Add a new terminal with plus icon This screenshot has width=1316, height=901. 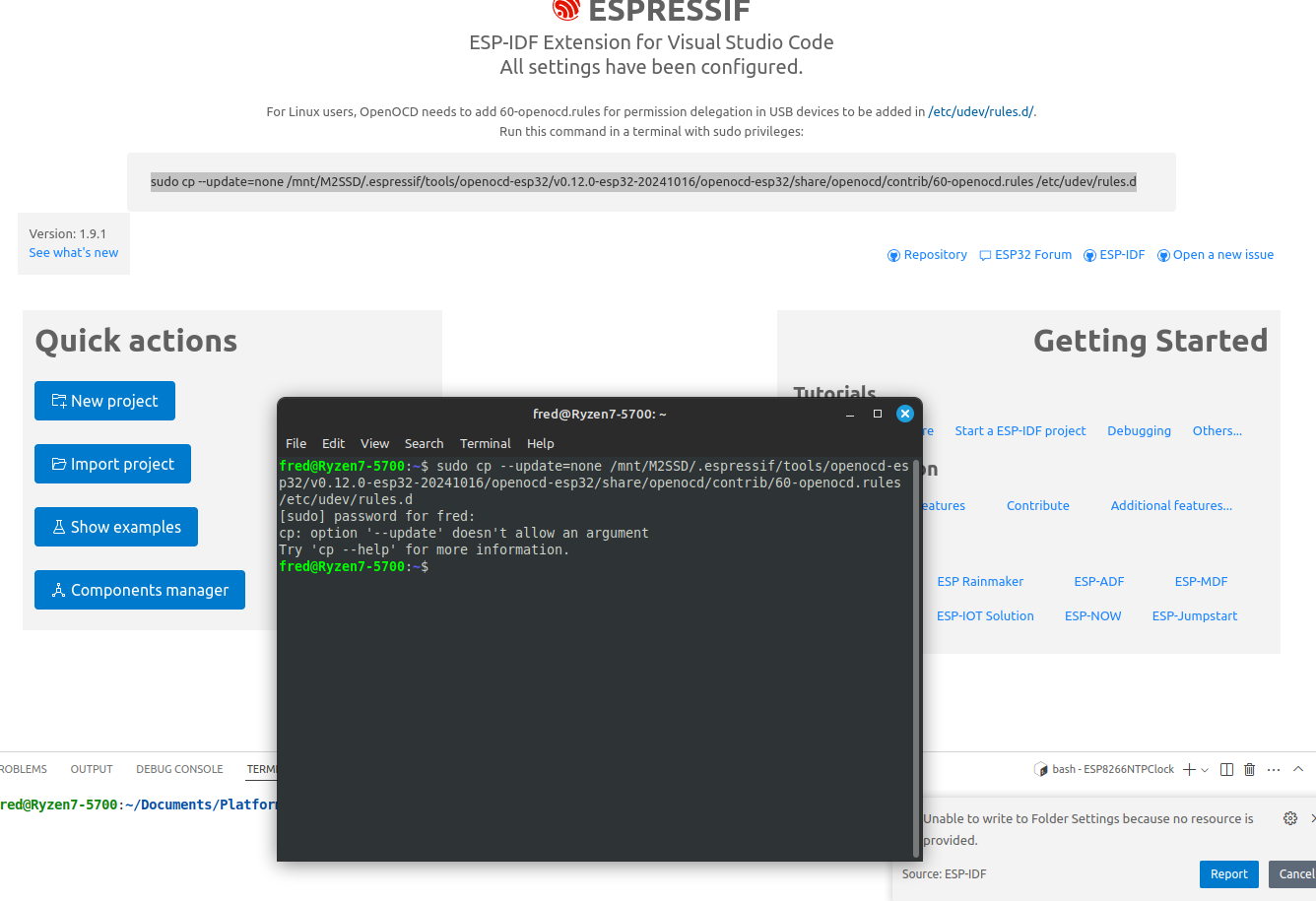1189,770
